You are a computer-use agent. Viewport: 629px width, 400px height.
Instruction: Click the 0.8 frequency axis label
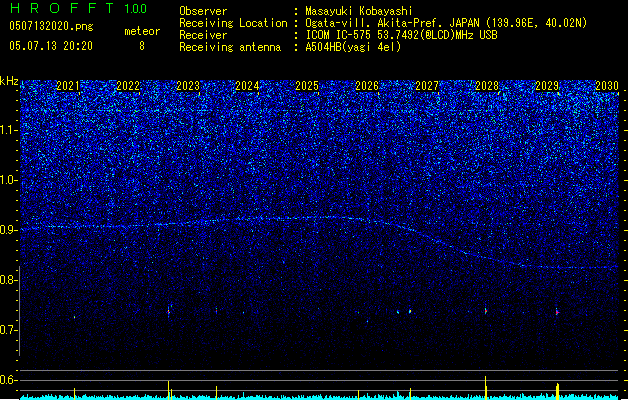click(9, 280)
